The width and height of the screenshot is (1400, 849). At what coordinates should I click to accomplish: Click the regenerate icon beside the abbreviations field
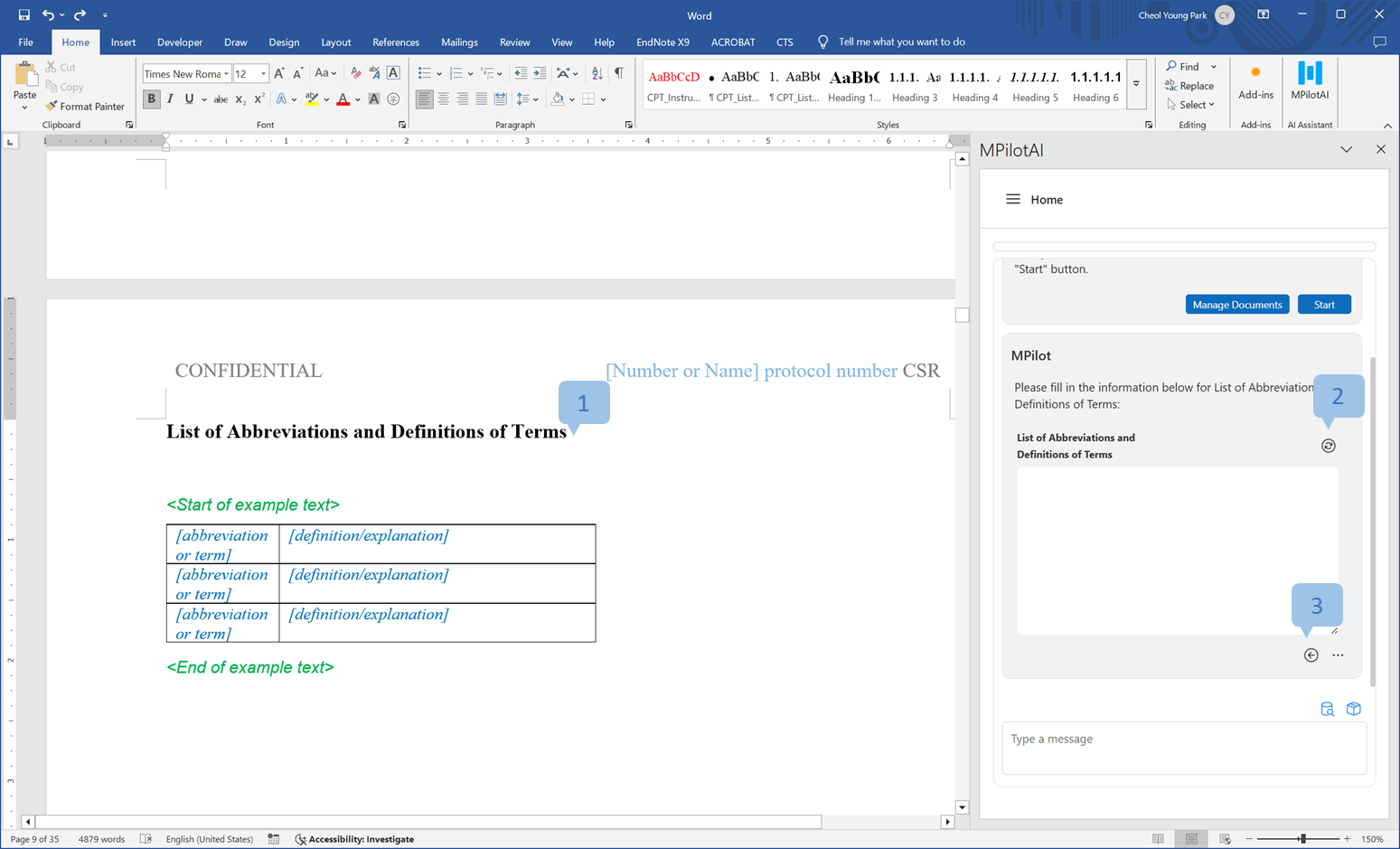pos(1328,446)
